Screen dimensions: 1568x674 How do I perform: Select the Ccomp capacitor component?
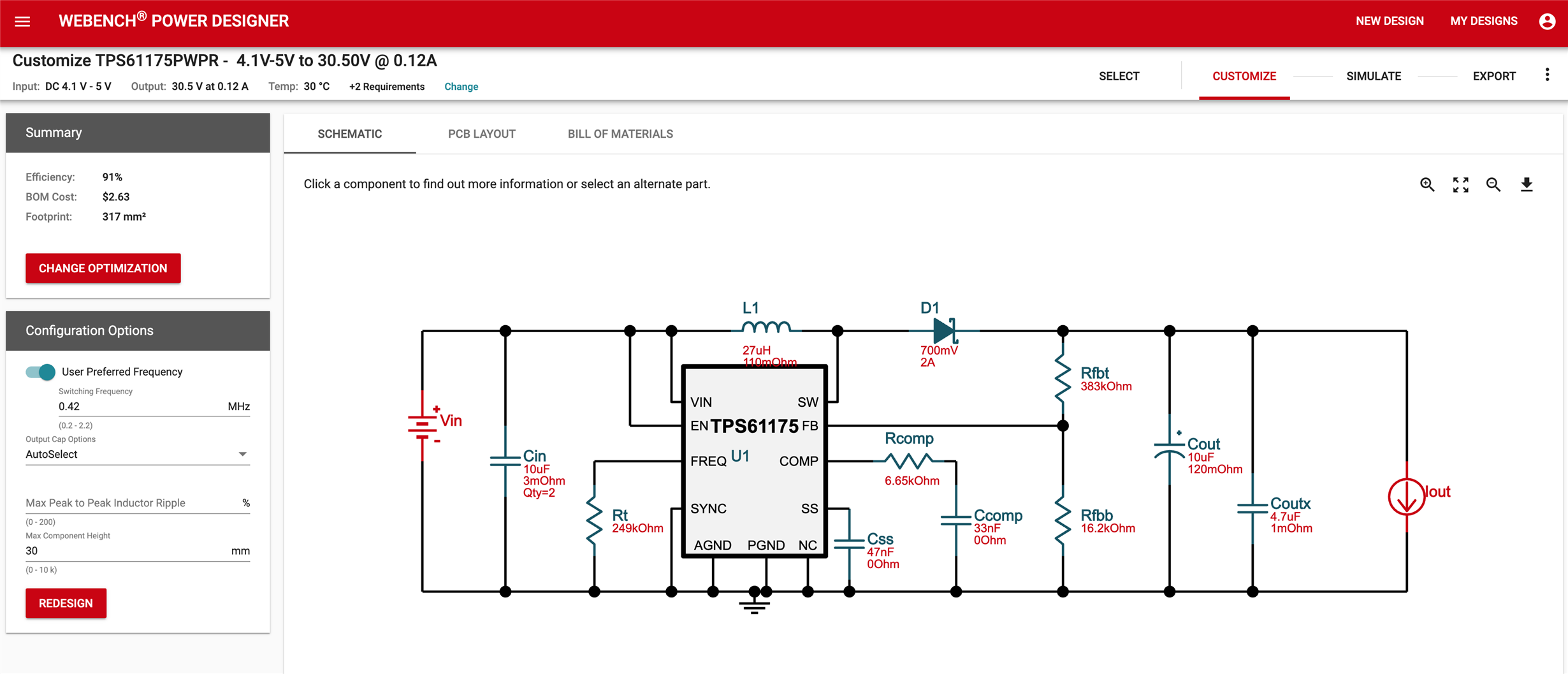pyautogui.click(x=955, y=520)
